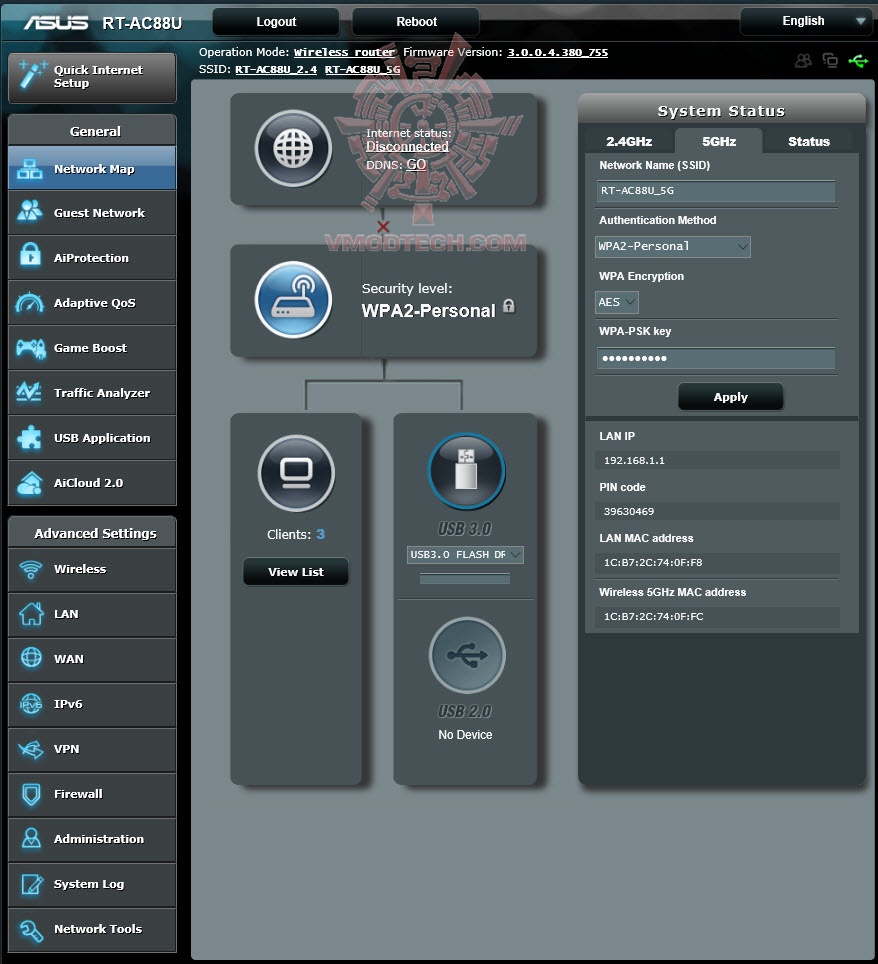Open the USB Application menu item
Viewport: 878px width, 964px height.
(x=92, y=438)
